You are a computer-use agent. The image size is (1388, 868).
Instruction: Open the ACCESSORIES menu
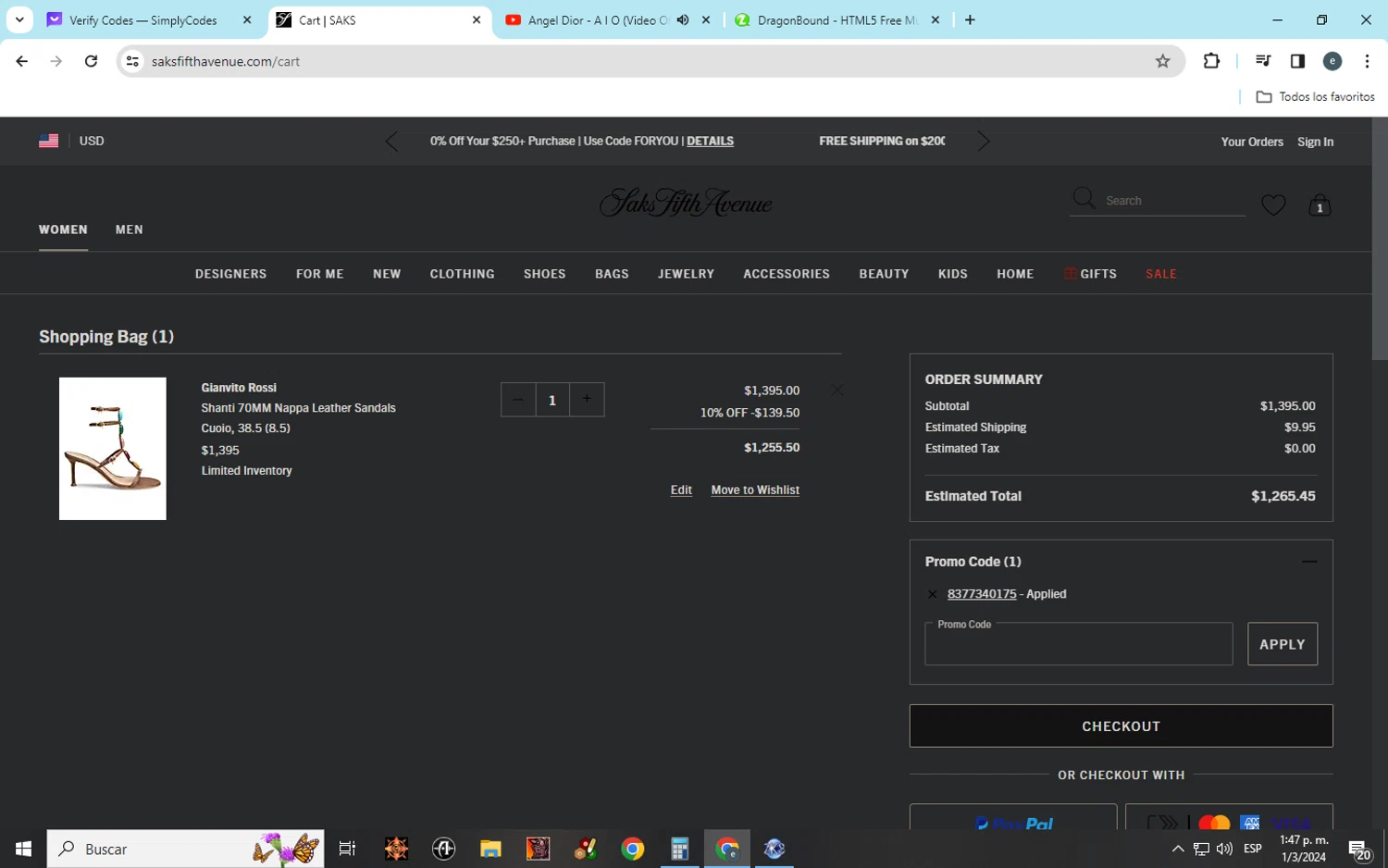(x=787, y=274)
